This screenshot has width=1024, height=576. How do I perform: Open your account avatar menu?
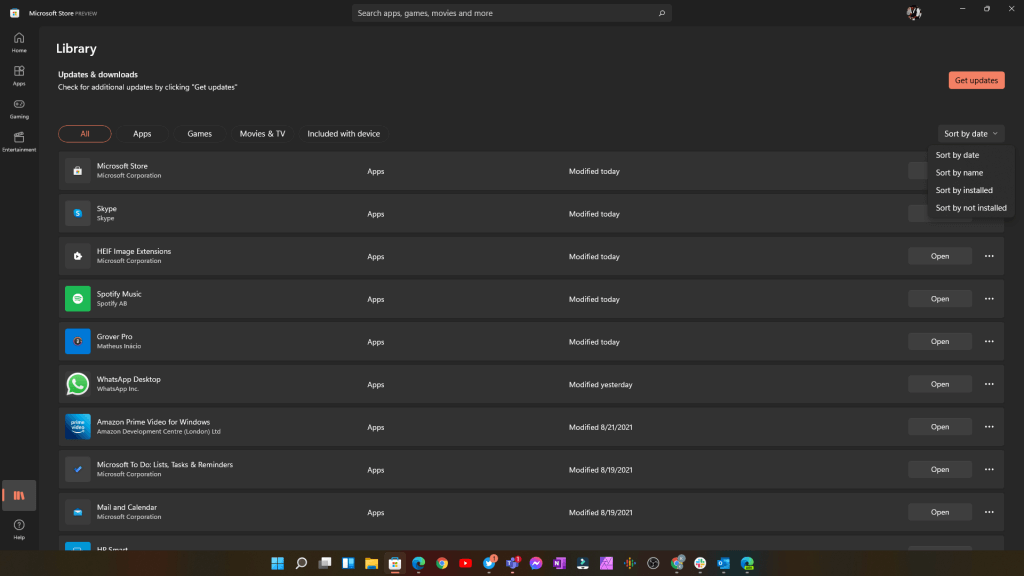pos(914,13)
